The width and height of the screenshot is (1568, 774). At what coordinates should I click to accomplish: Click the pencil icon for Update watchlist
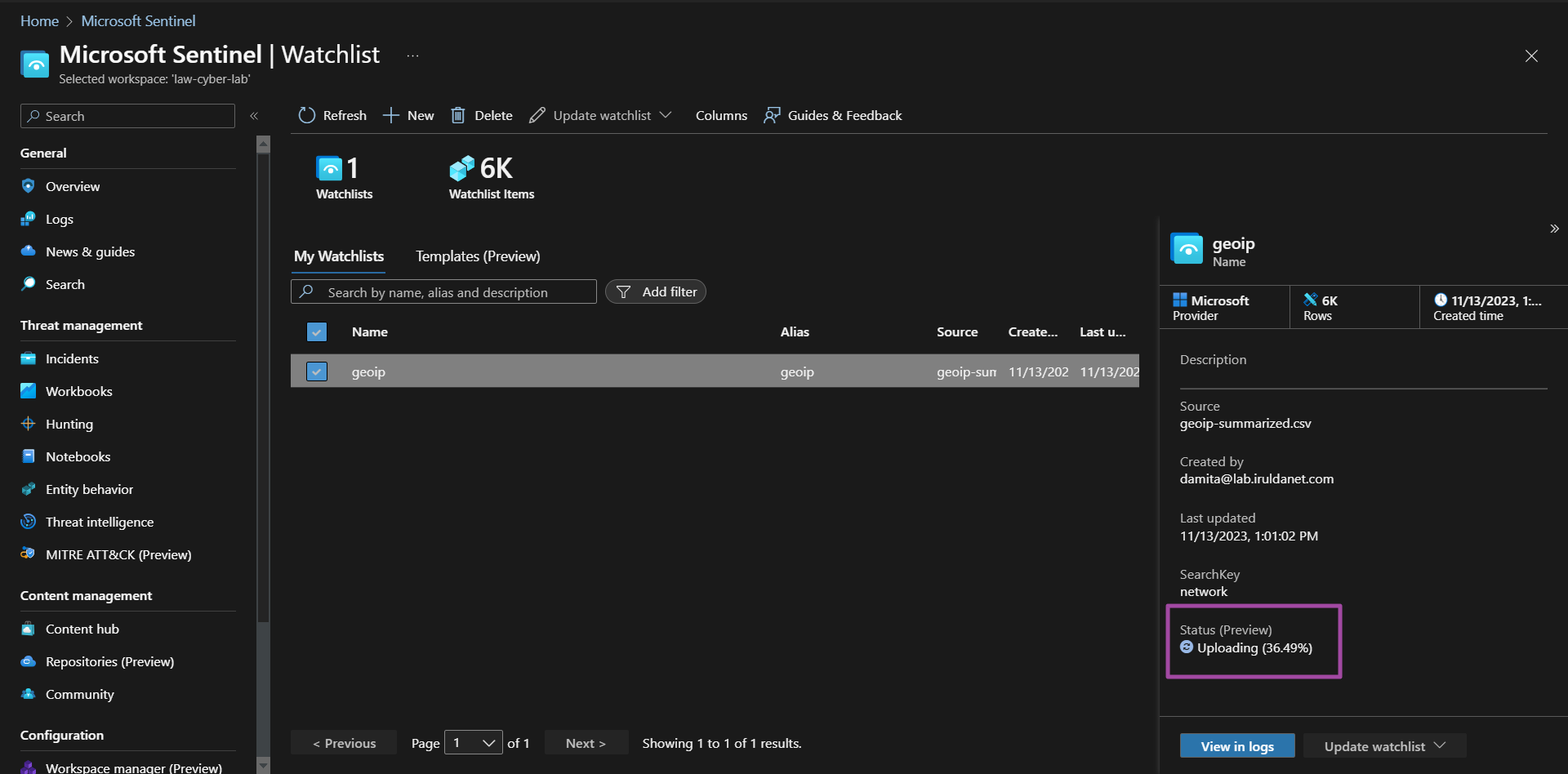click(x=537, y=115)
